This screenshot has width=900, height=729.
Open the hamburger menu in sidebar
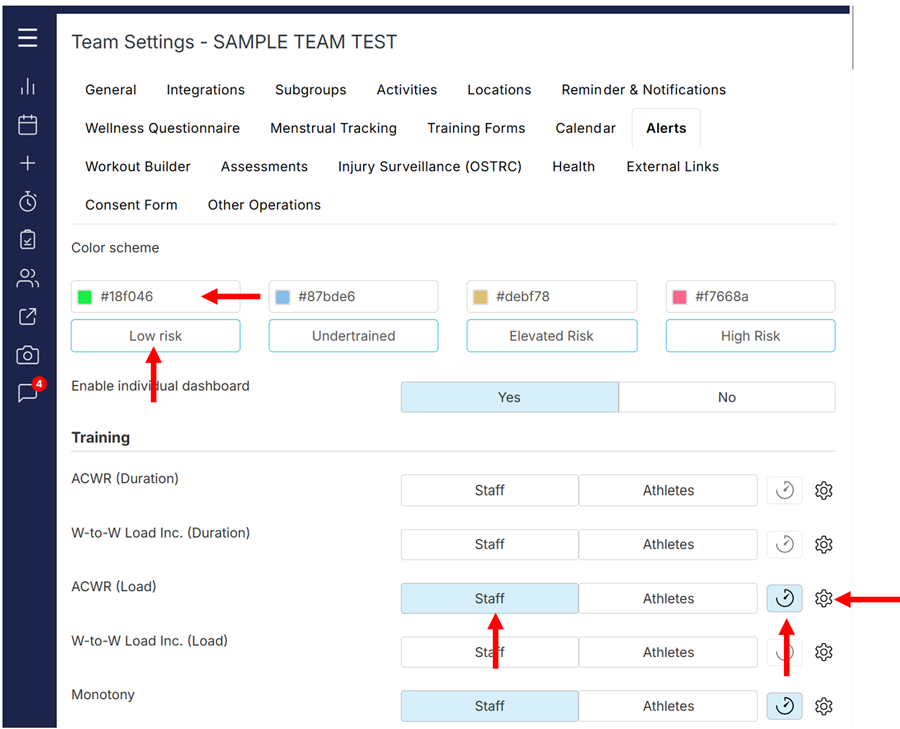(28, 38)
